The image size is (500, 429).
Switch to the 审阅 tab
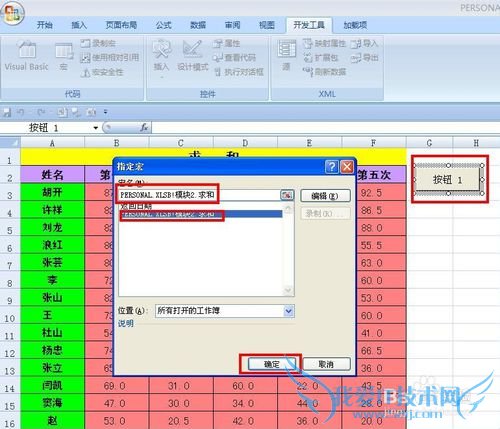233,25
